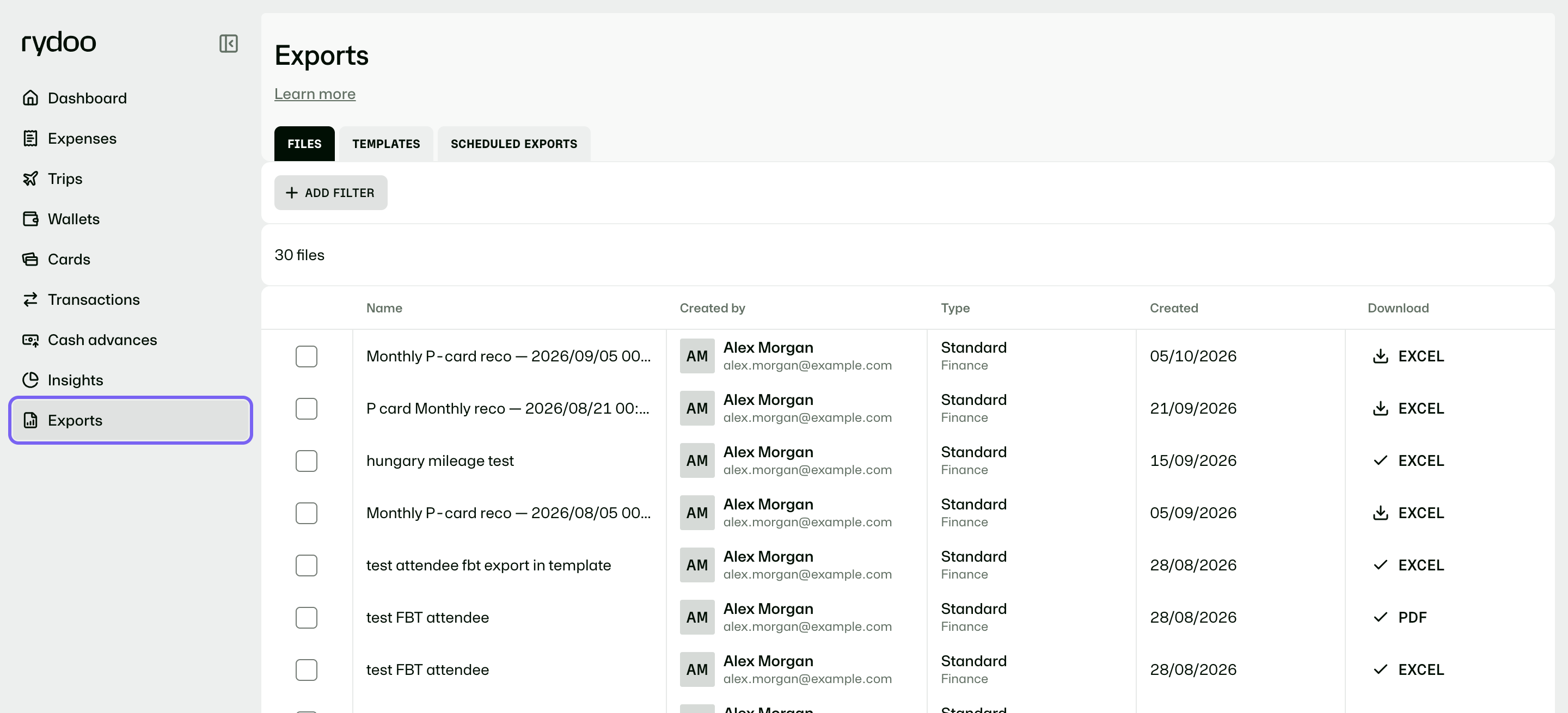Select hungary mileage test checkbox
Viewport: 1568px width, 713px height.
point(306,460)
